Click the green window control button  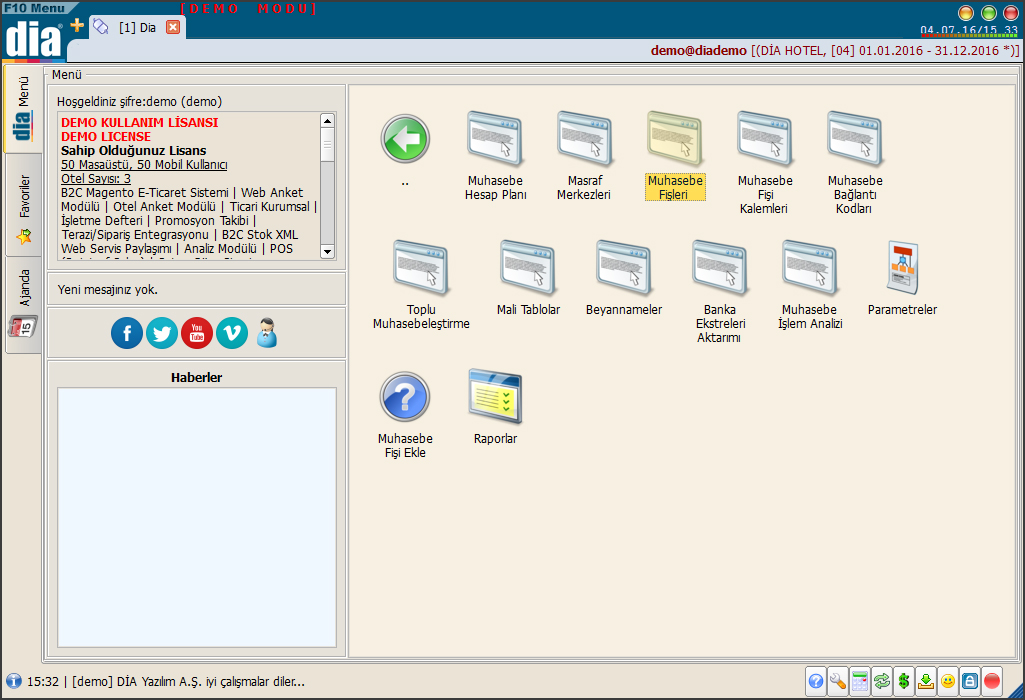point(988,12)
